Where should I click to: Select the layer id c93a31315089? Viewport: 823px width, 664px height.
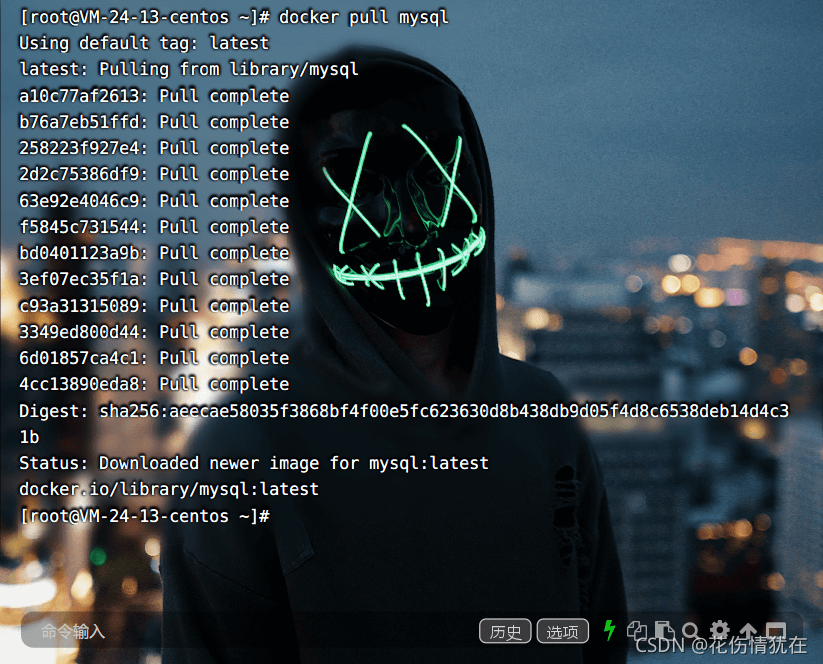coord(79,305)
